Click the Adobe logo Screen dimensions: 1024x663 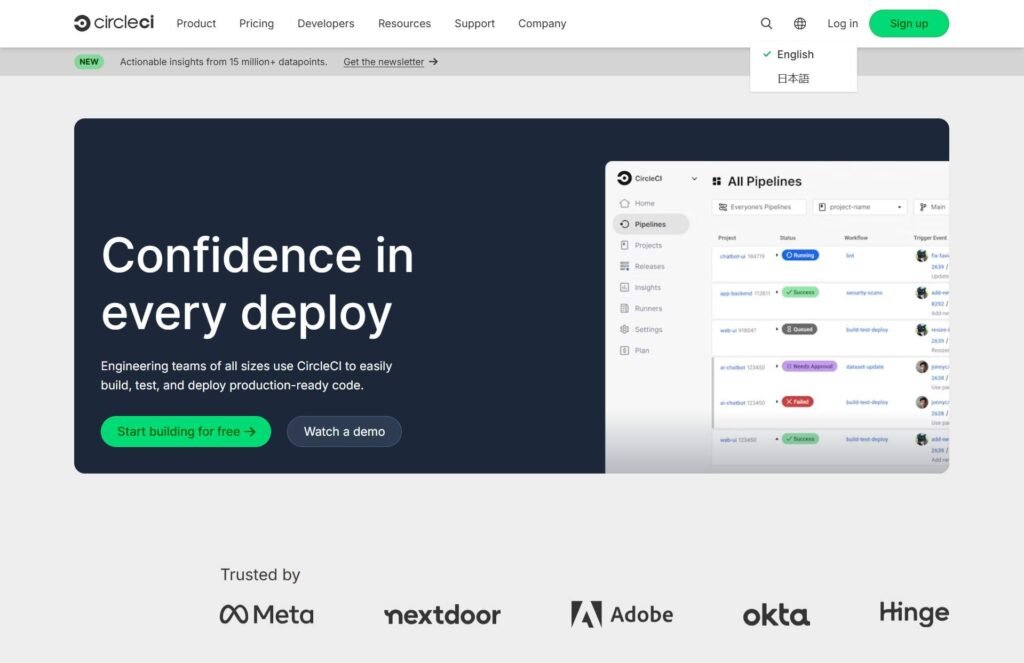pyautogui.click(x=622, y=615)
